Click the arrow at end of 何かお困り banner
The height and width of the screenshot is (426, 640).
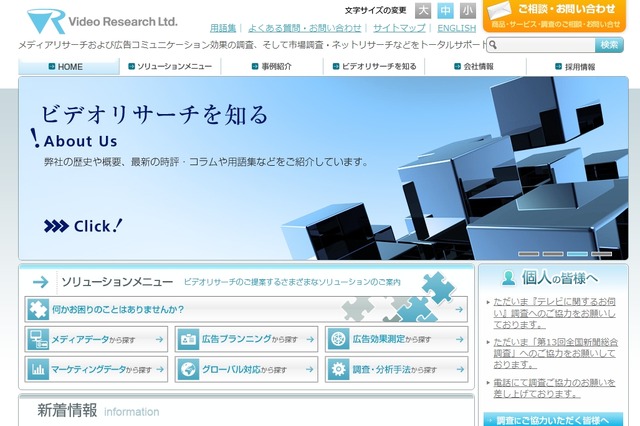coord(459,310)
